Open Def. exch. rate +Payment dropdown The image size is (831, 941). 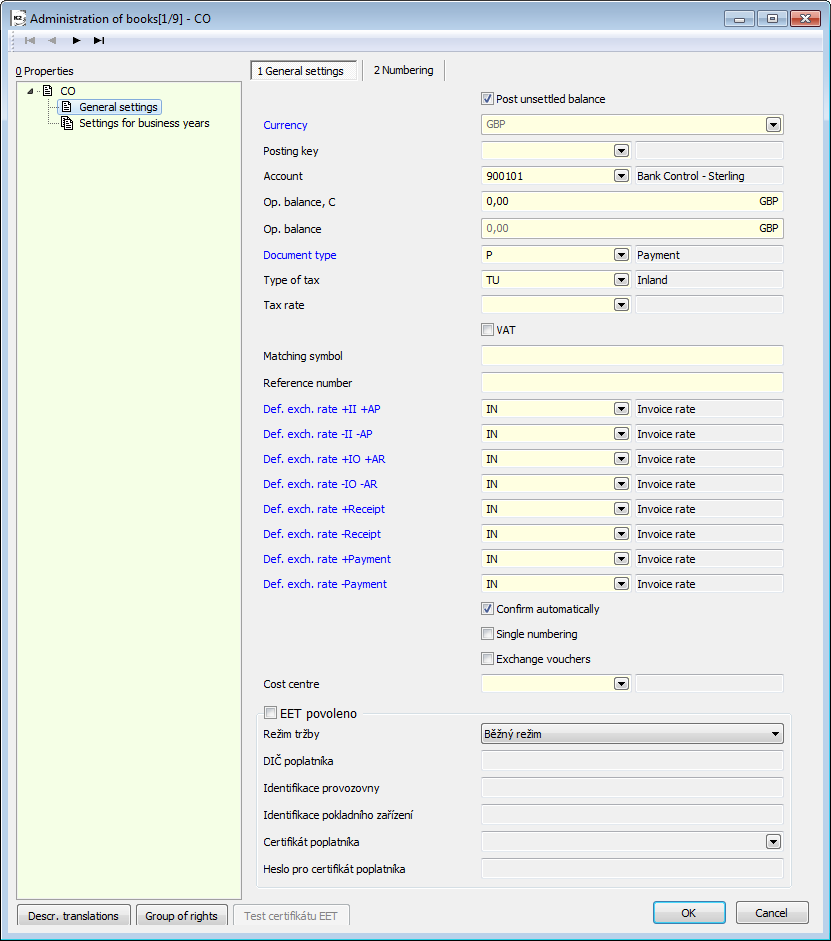tap(622, 559)
